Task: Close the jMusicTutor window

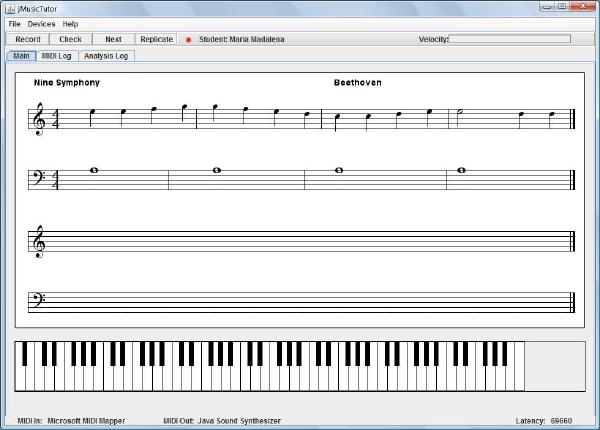Action: 582,6
